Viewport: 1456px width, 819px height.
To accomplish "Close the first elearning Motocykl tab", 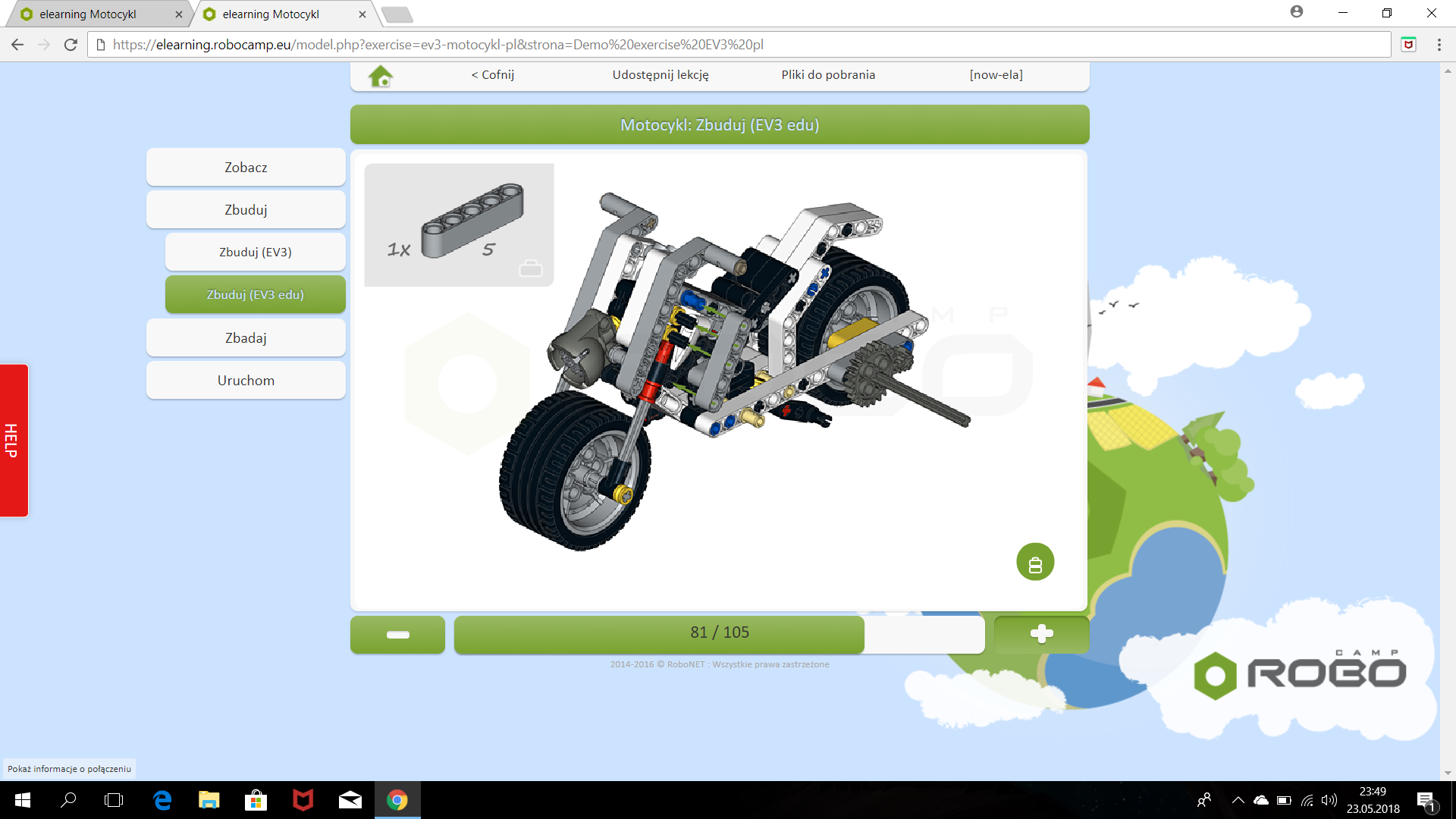I will pos(179,14).
